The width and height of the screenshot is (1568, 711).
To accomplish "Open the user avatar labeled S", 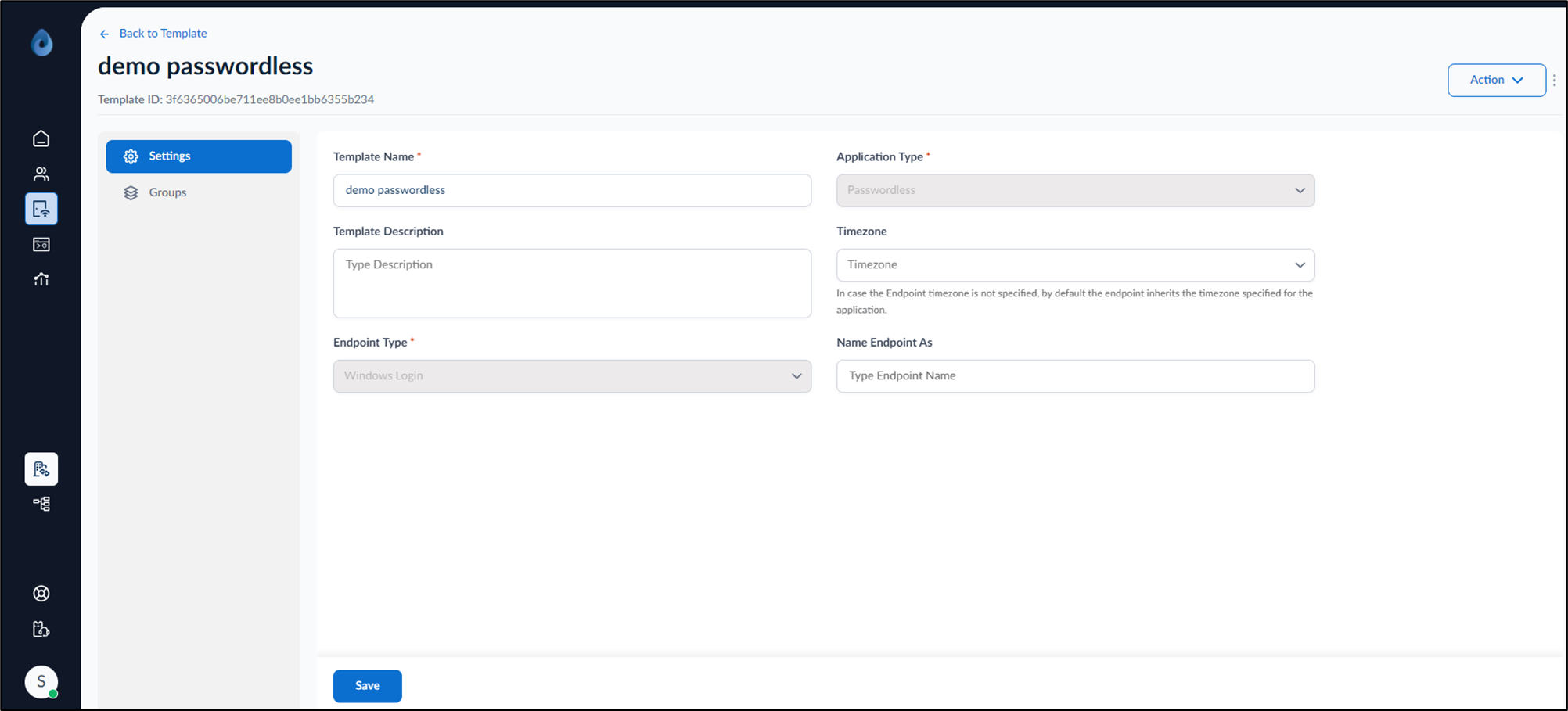I will [x=41, y=682].
